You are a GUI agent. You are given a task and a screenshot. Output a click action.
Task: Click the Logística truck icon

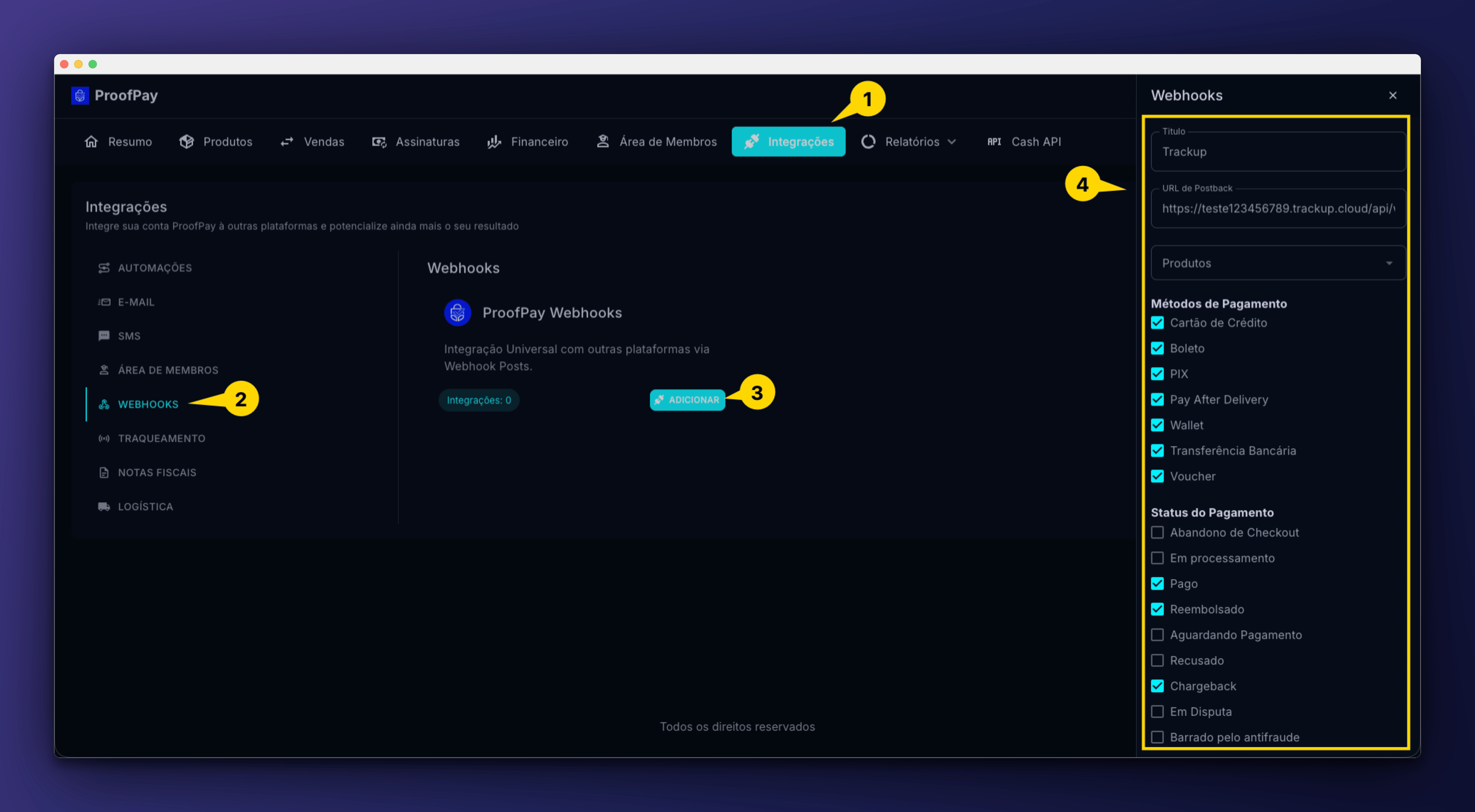tap(104, 506)
